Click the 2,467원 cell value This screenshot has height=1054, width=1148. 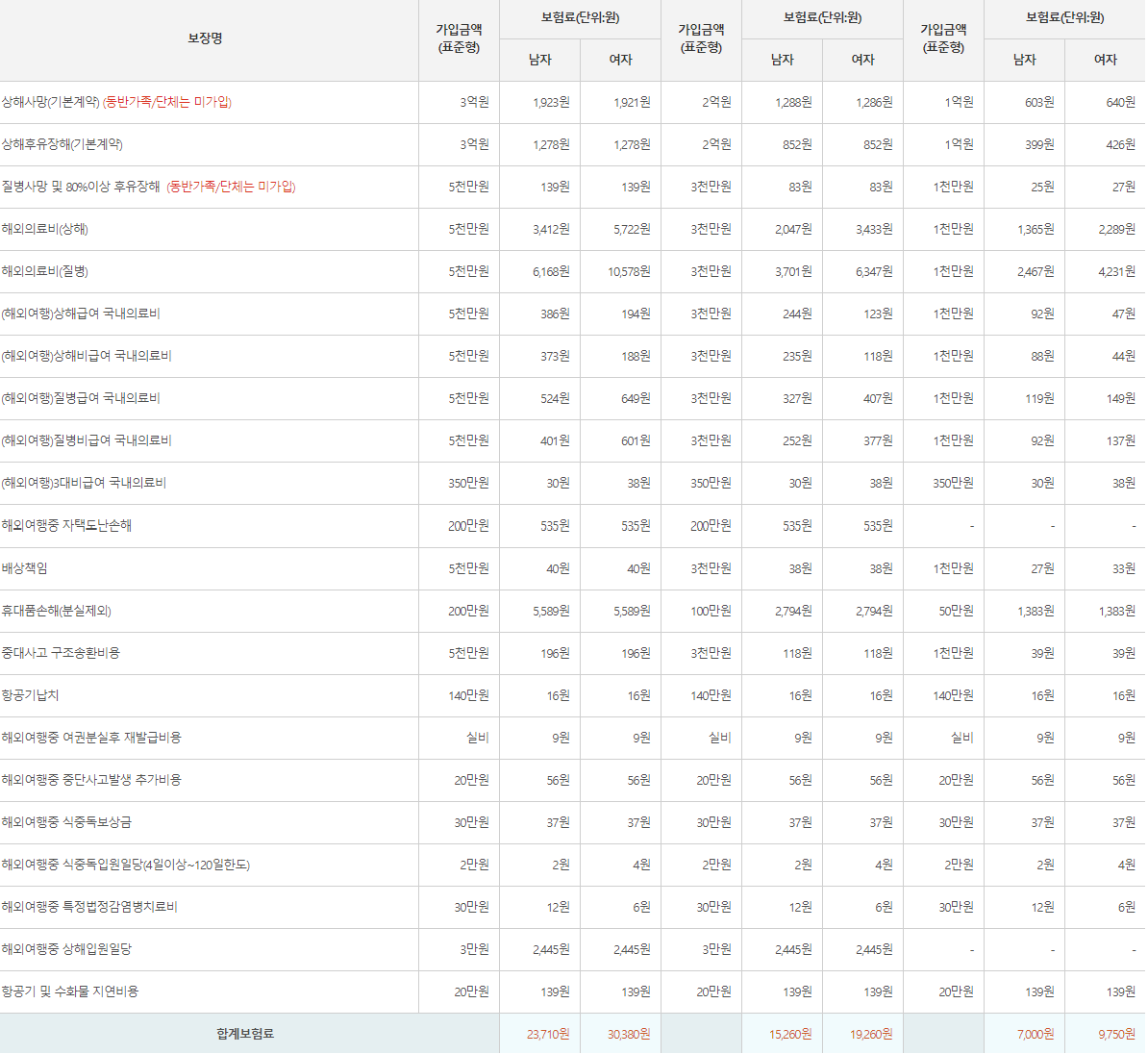1036,272
